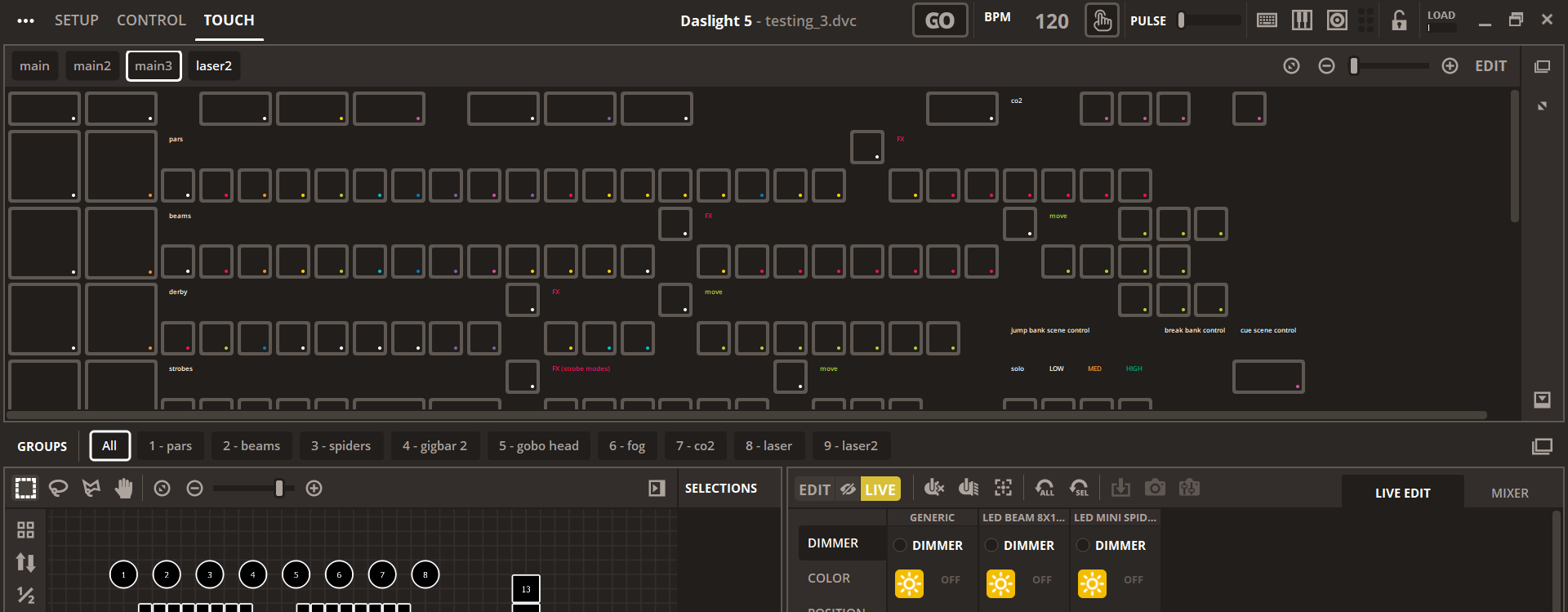This screenshot has width=1568, height=612.
Task: Select the COLOR category
Action: click(842, 578)
